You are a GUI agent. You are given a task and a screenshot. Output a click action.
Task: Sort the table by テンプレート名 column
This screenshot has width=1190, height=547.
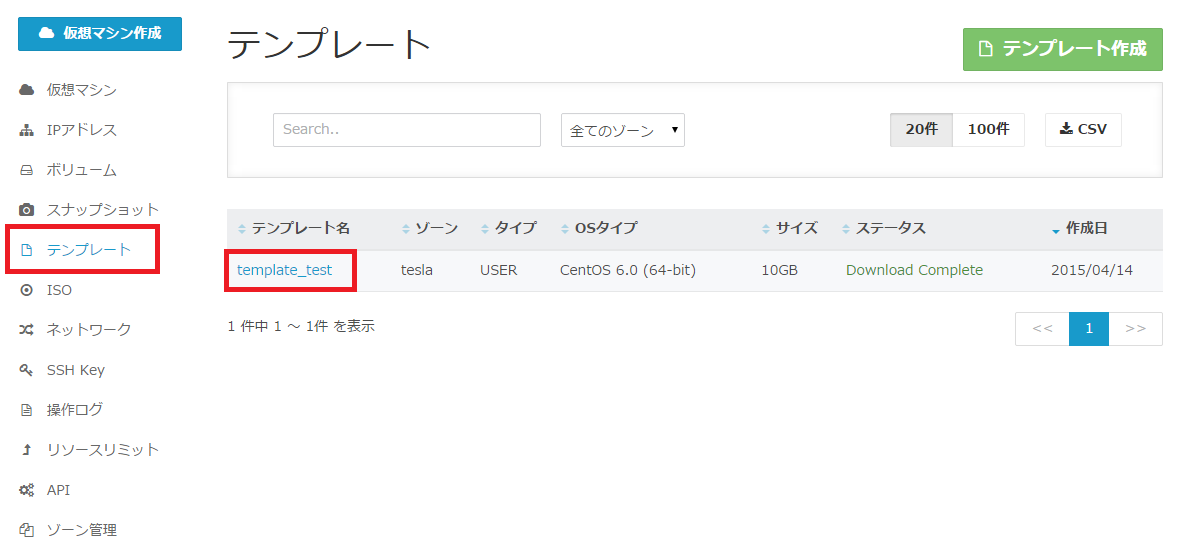pyautogui.click(x=300, y=229)
